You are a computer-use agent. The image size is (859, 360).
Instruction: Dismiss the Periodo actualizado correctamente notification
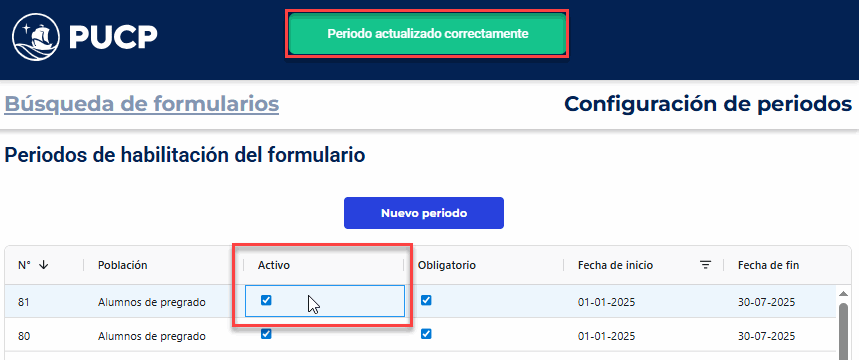coord(427,34)
